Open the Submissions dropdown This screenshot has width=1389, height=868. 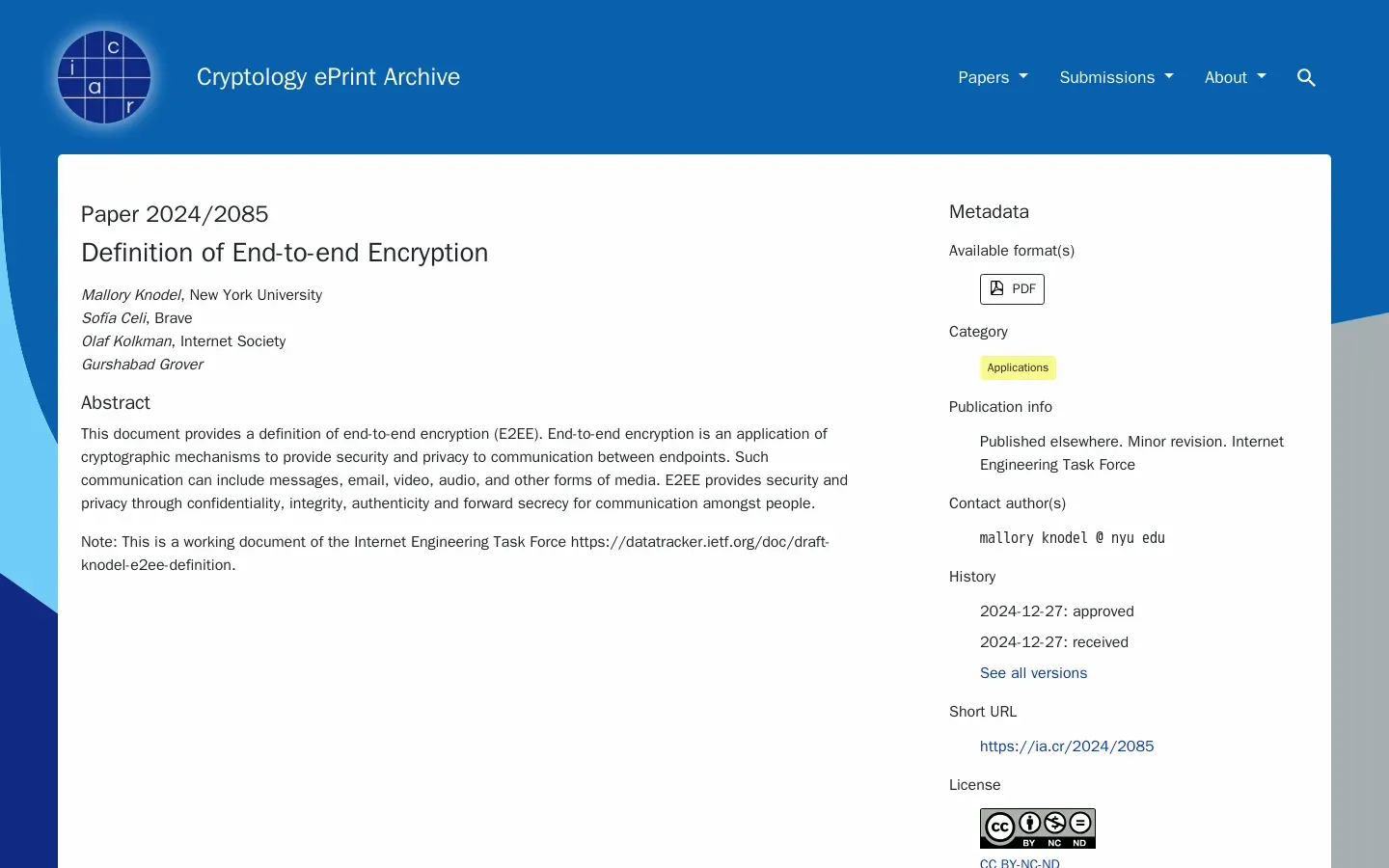click(x=1116, y=77)
